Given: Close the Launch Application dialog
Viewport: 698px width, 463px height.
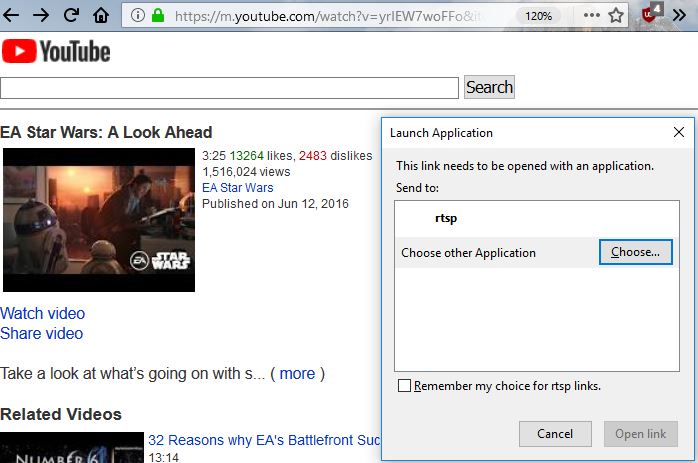Looking at the screenshot, I should coord(679,132).
